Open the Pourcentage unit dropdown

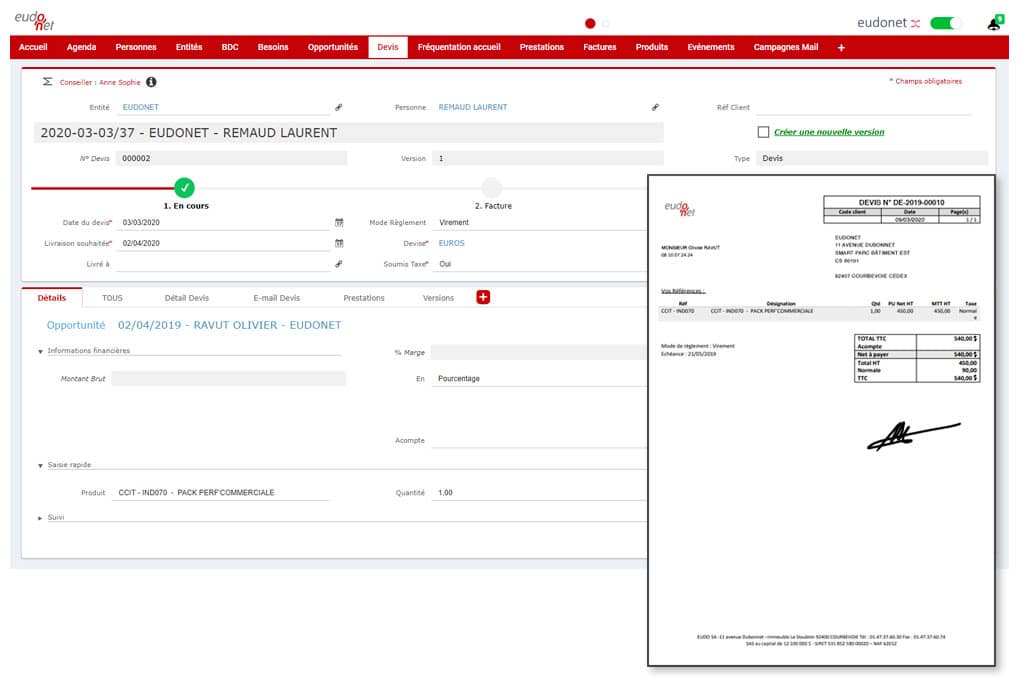(540, 379)
